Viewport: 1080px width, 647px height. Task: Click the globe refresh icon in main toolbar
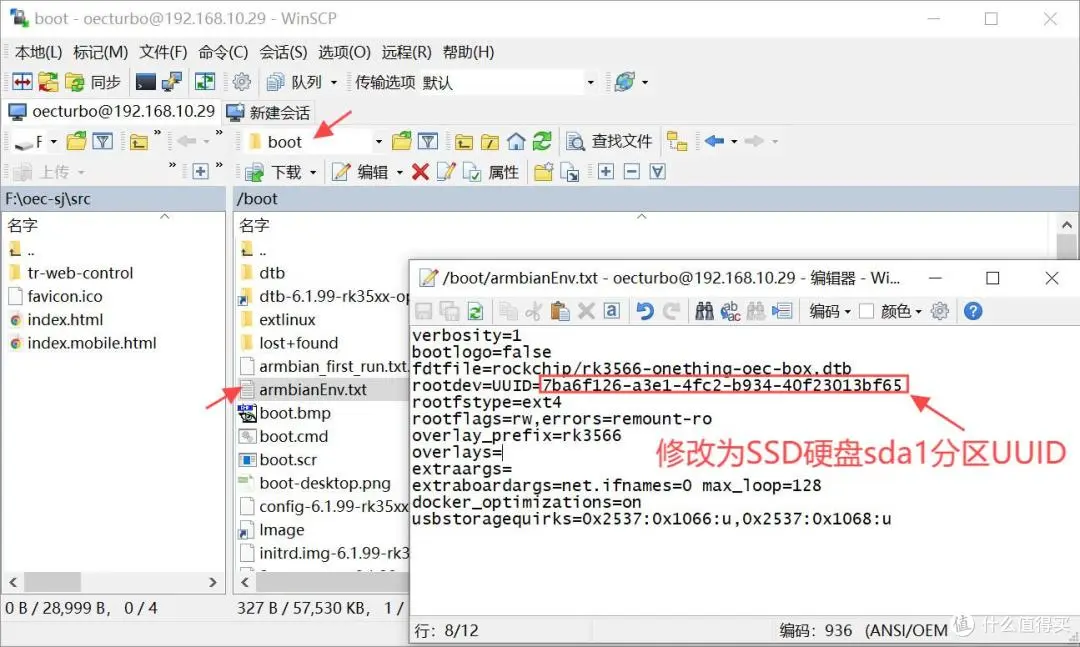pos(625,82)
